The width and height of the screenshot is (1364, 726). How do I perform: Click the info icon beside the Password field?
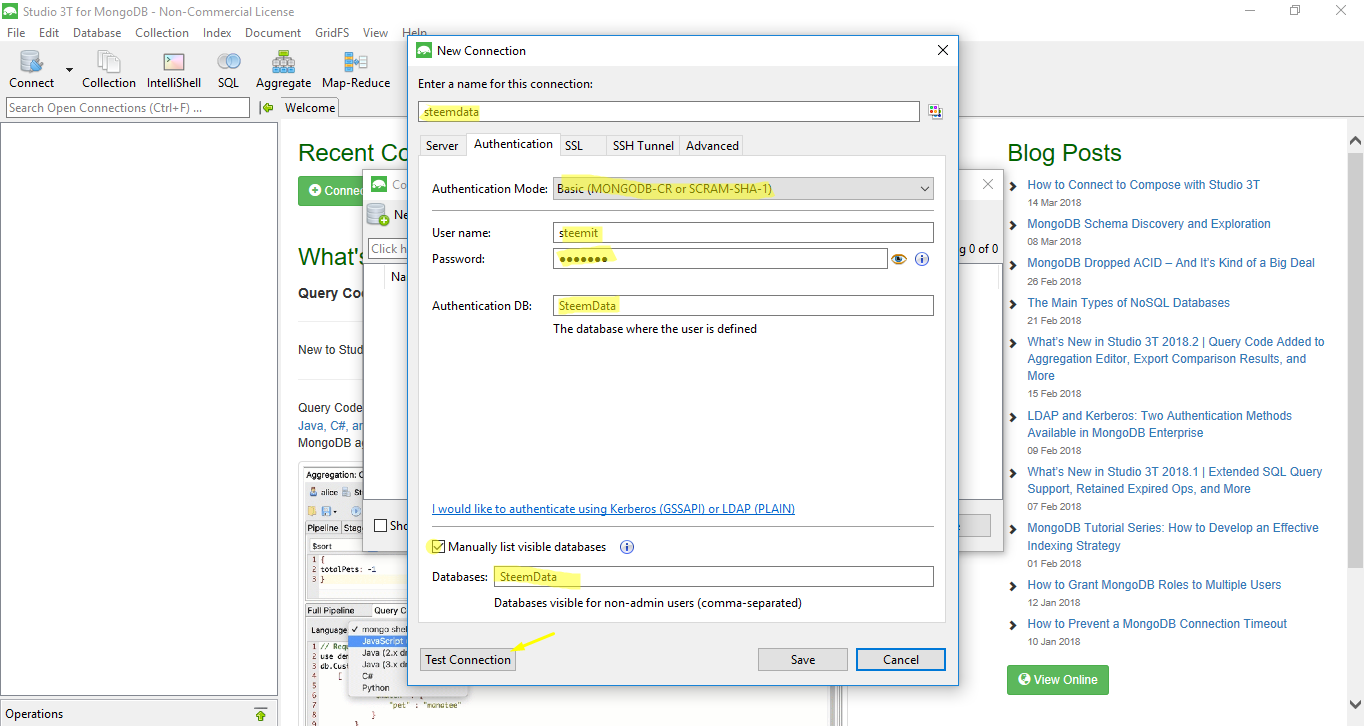click(922, 259)
